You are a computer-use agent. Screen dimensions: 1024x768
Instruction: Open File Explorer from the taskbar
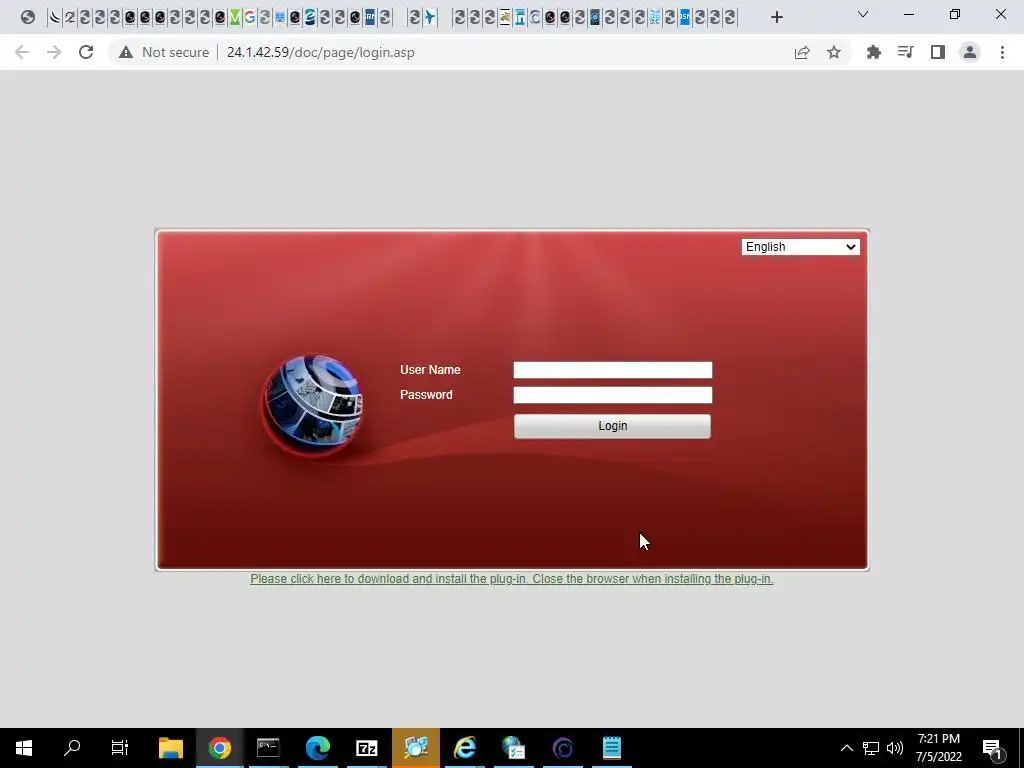(171, 748)
